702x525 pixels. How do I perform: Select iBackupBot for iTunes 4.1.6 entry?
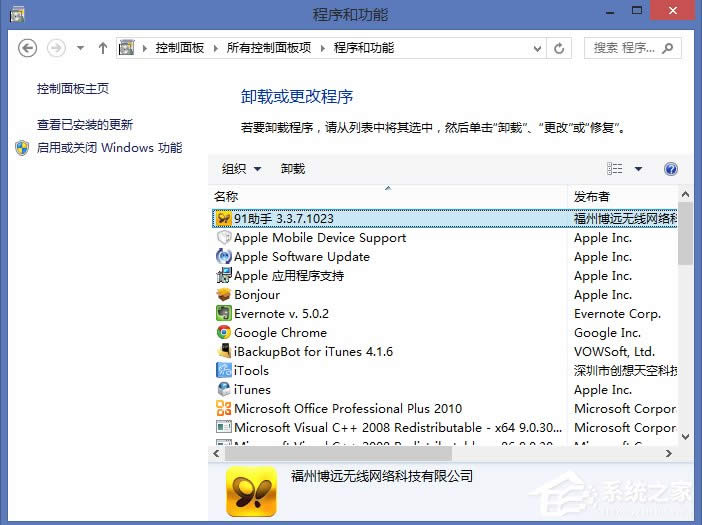point(445,352)
